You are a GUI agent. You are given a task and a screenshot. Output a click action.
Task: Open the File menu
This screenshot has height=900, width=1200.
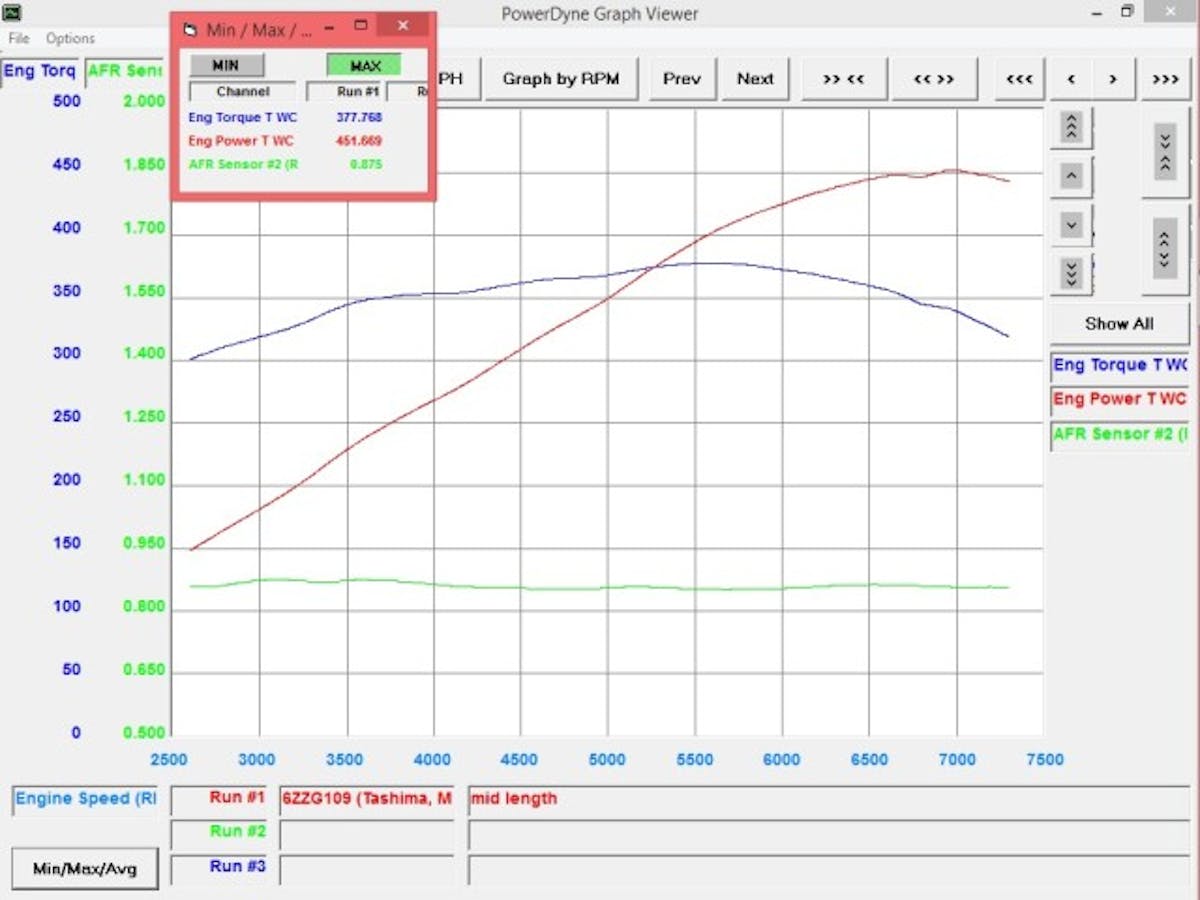point(17,38)
